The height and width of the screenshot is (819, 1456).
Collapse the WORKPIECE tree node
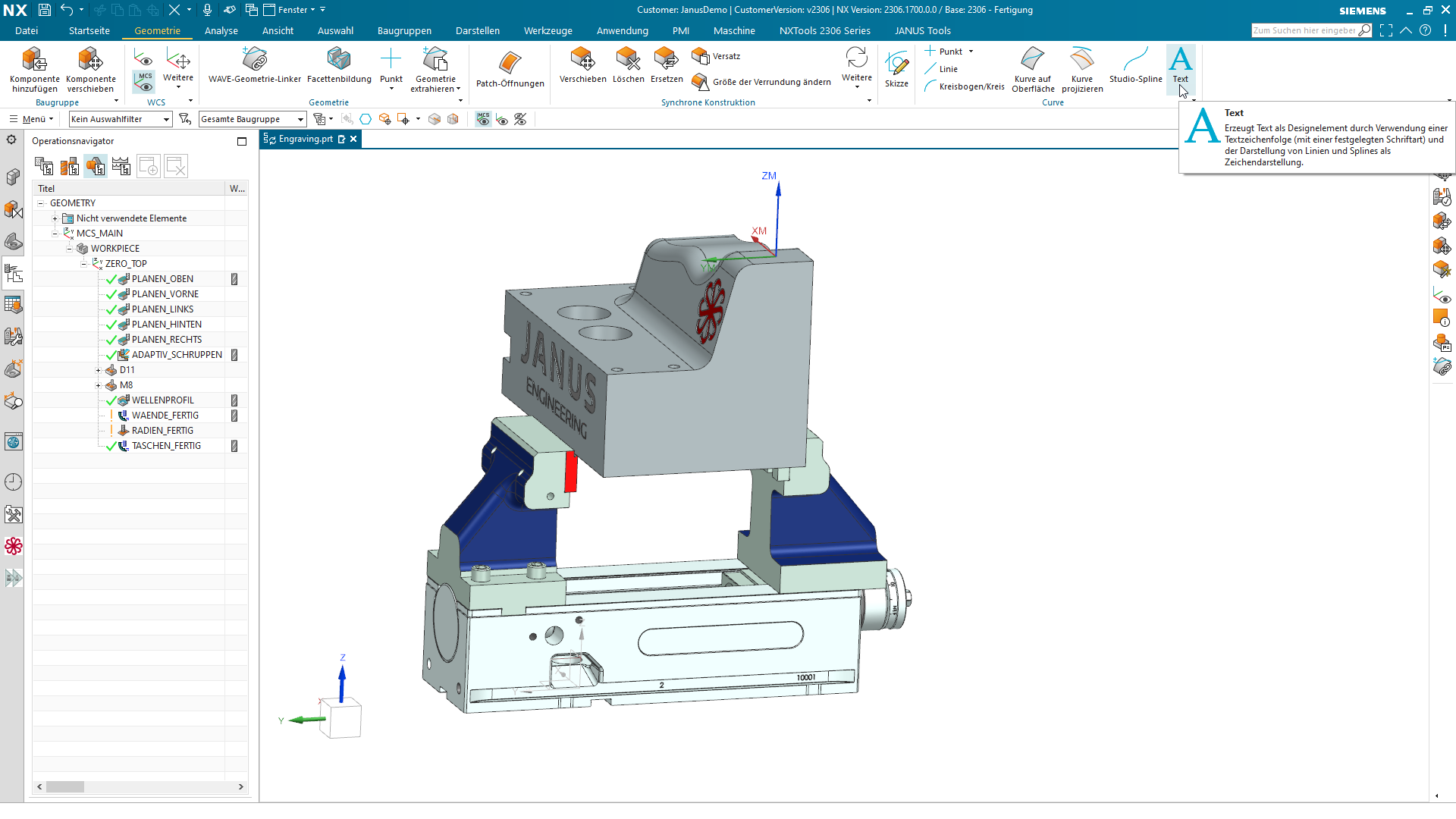(x=69, y=249)
